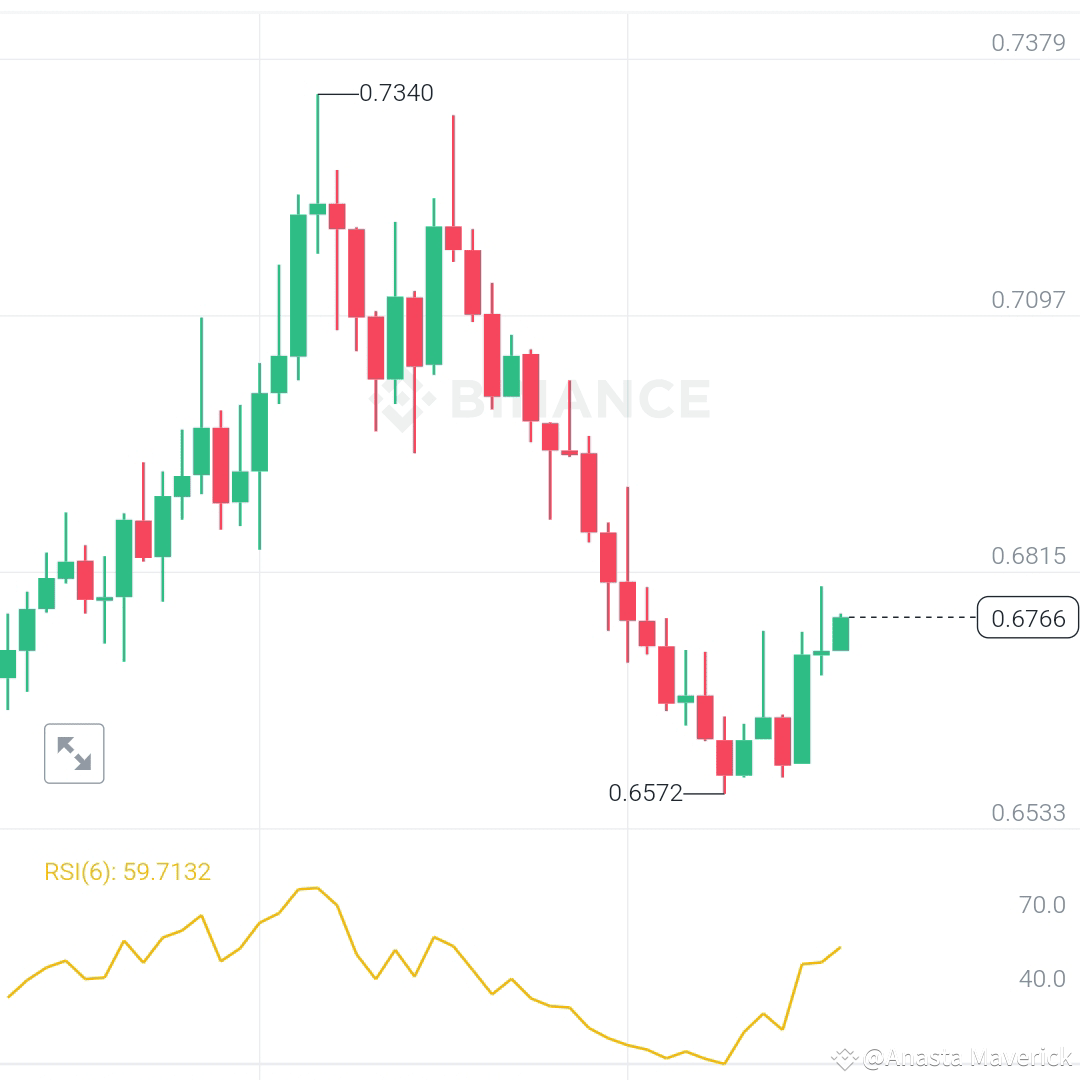Toggle the RSI indicator by clicking its value 59.7132

168,871
